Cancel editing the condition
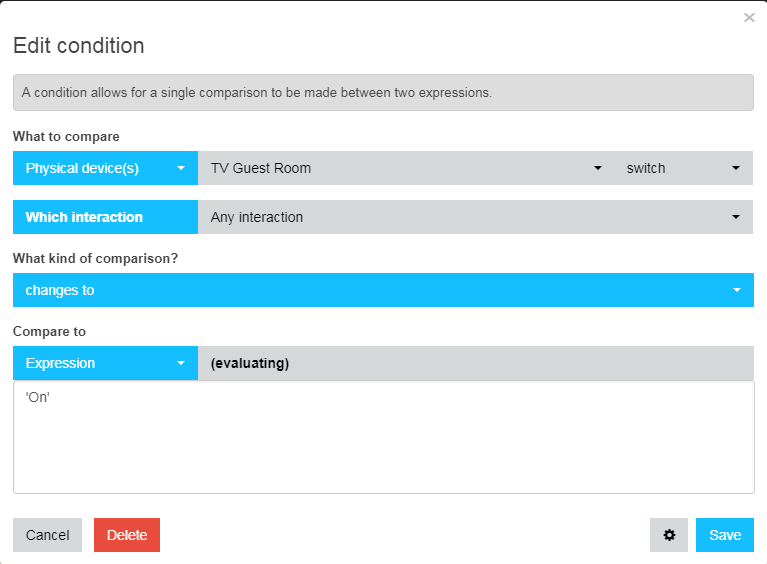The height and width of the screenshot is (564, 767). coord(47,535)
